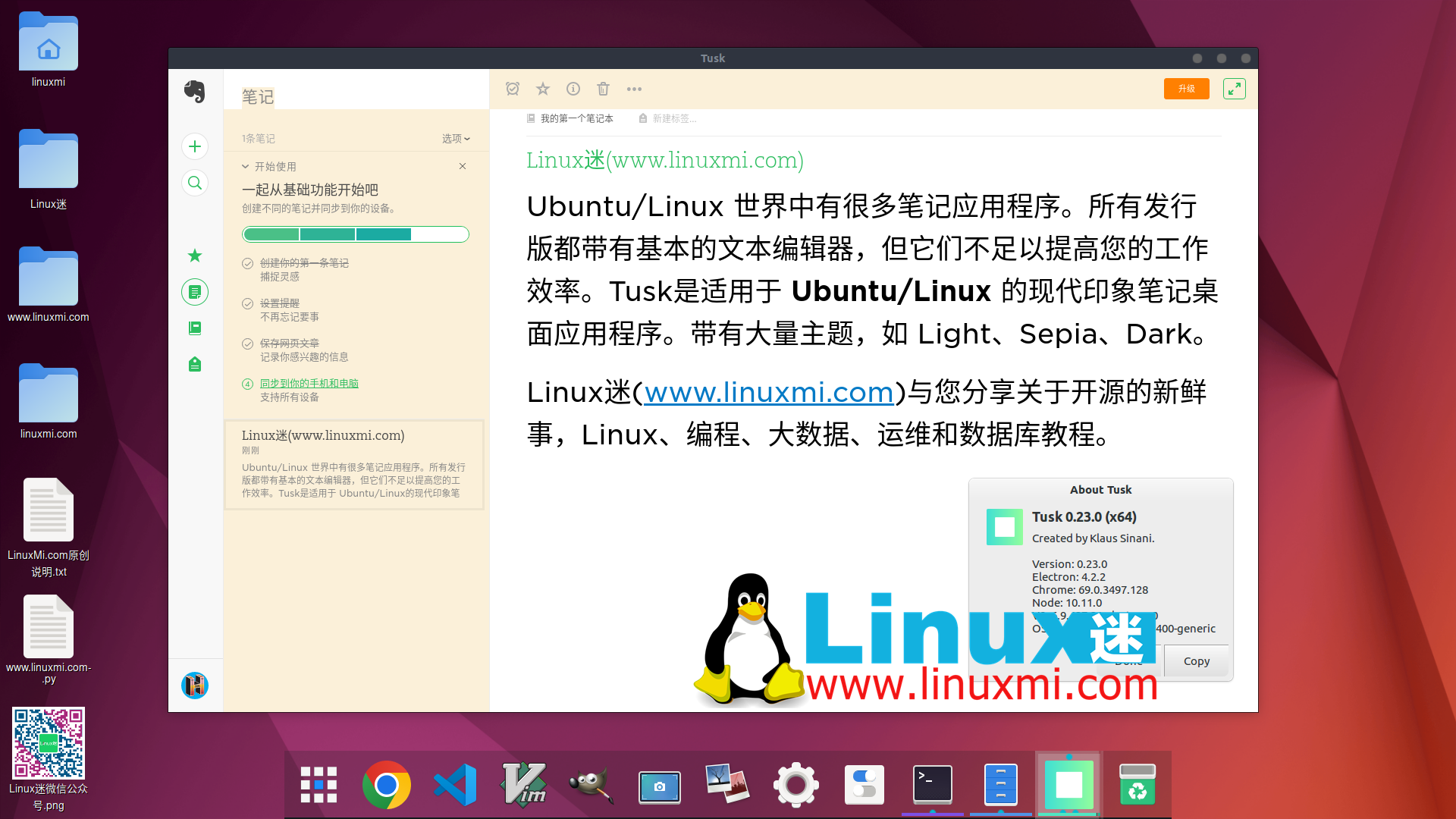This screenshot has height=819, width=1456.
Task: Launch Google Chrome from dock
Action: [387, 785]
